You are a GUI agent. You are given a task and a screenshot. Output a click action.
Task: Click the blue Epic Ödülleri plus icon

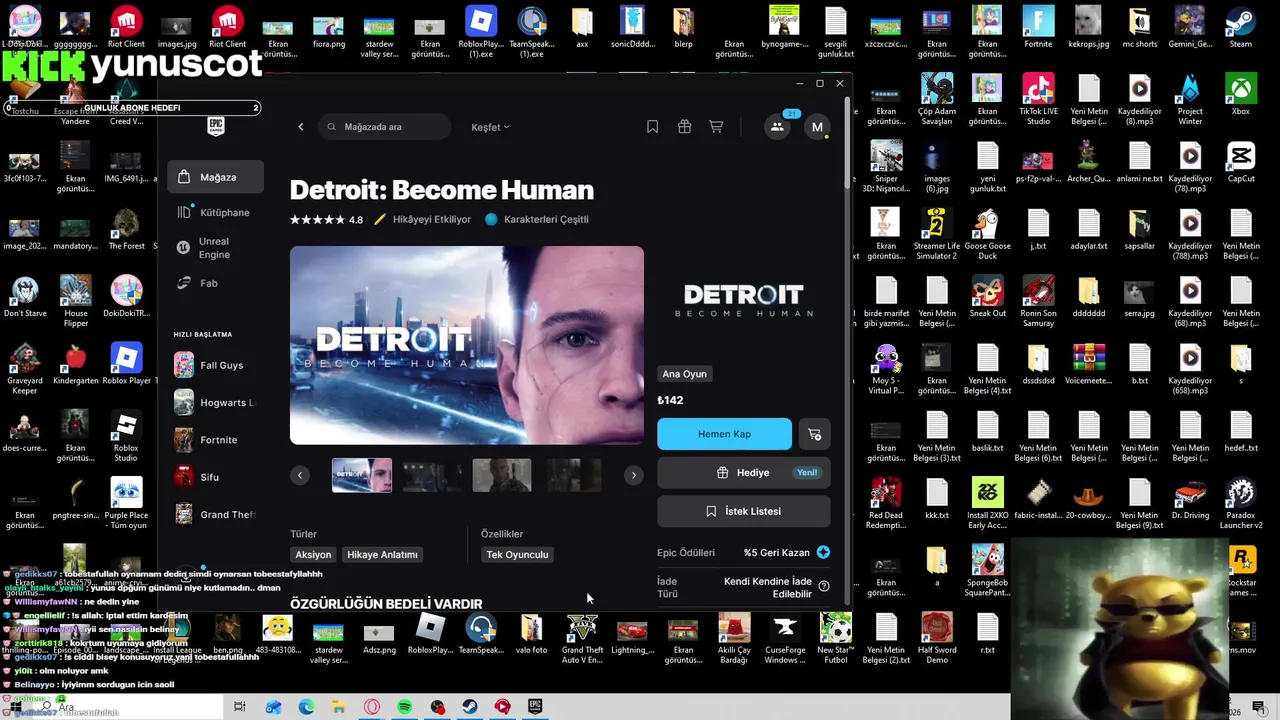[x=823, y=552]
